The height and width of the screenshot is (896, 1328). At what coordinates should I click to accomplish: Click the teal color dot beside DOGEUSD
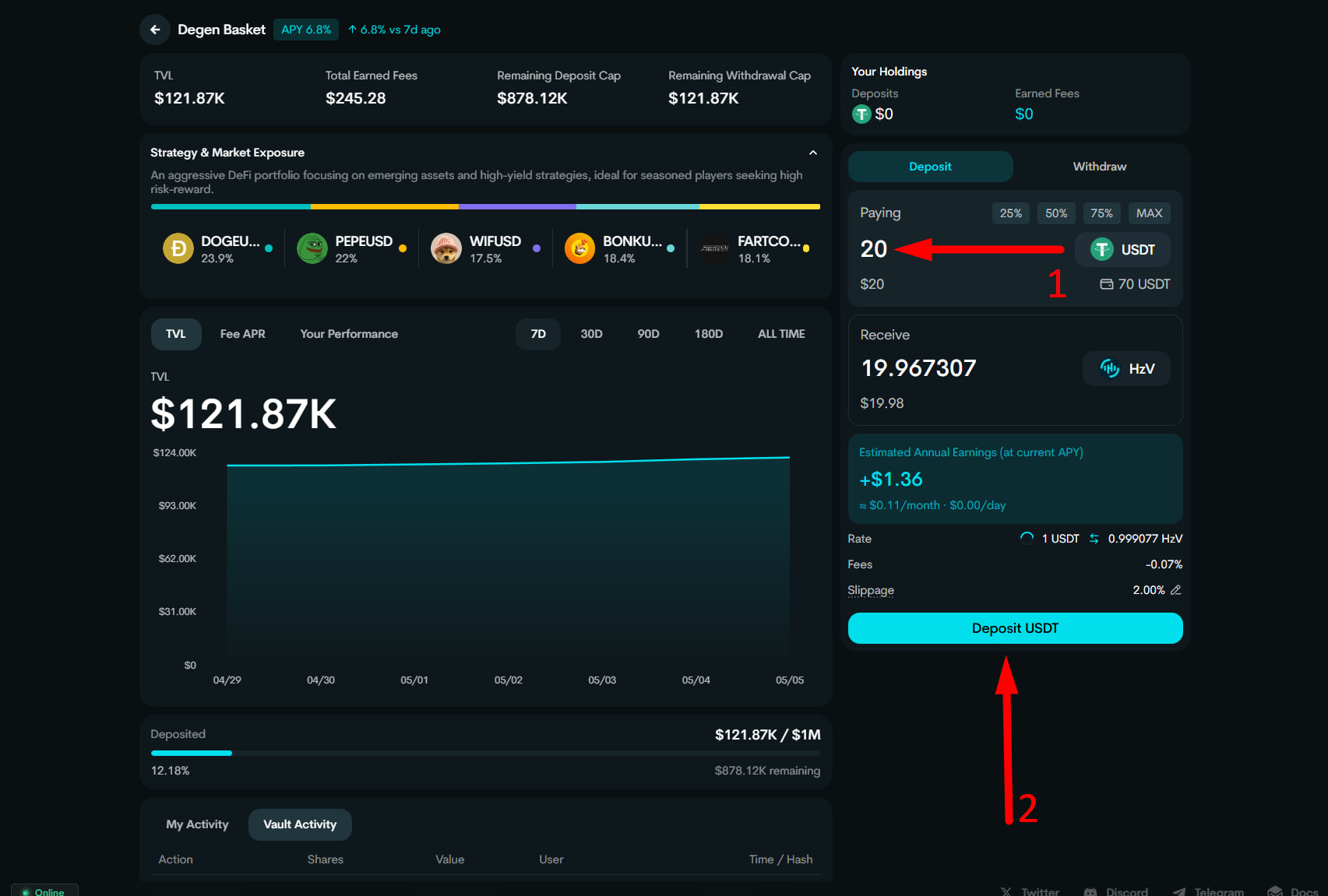[269, 248]
